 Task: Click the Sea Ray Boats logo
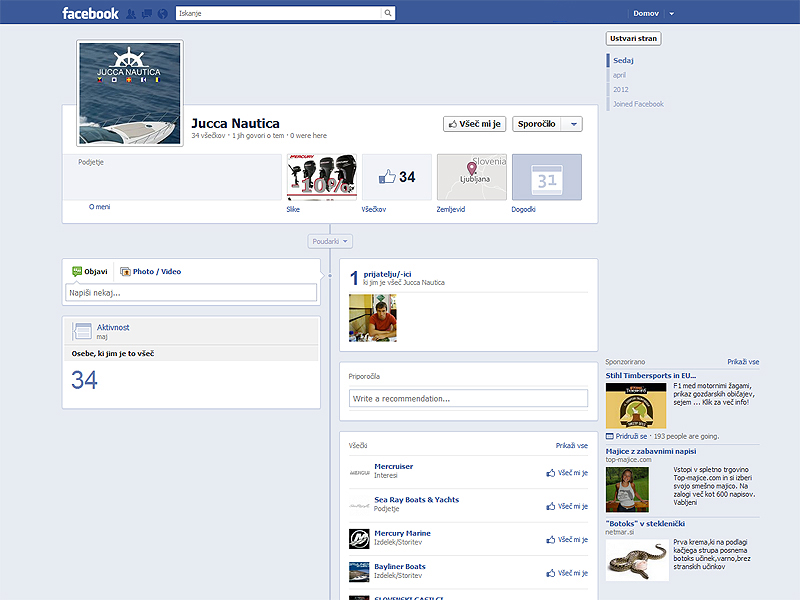pyautogui.click(x=359, y=506)
